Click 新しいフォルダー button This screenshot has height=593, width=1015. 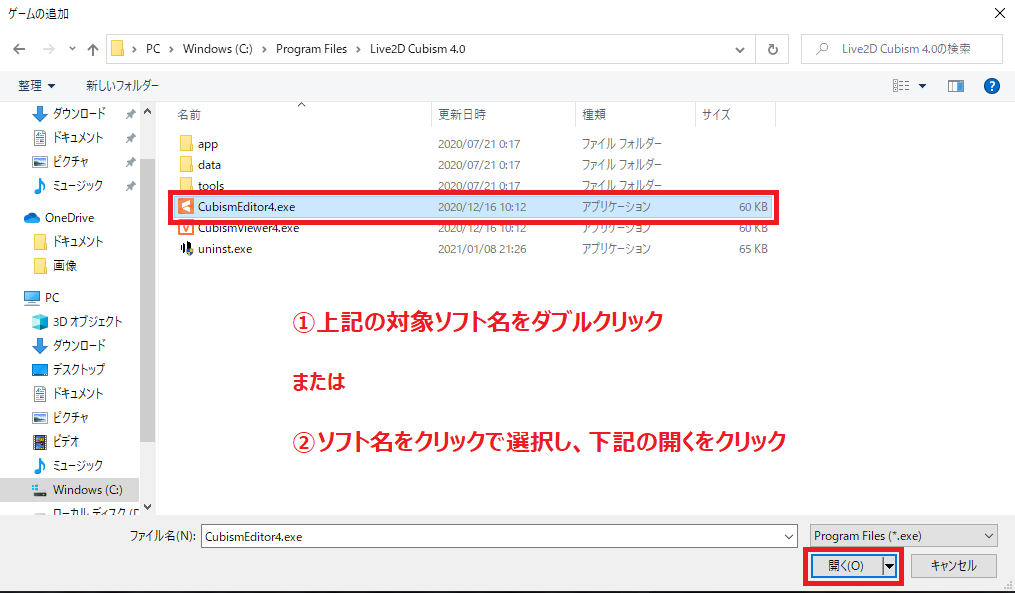click(122, 85)
